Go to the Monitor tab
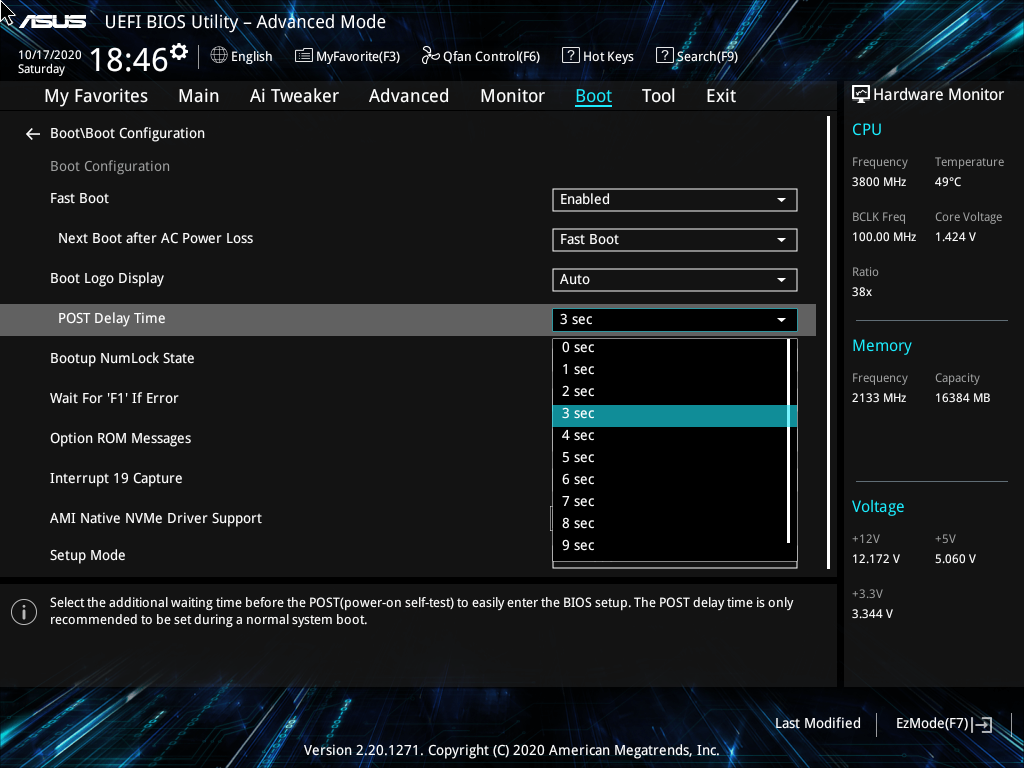 [x=512, y=96]
